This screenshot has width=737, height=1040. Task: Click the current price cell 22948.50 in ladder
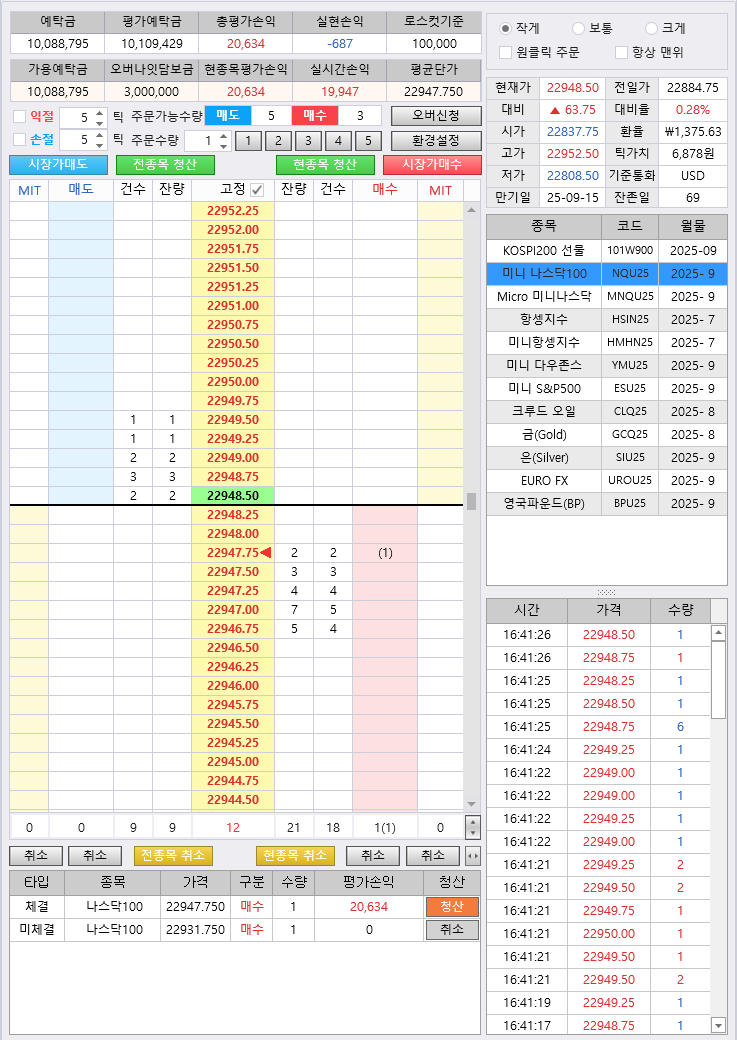(x=233, y=495)
